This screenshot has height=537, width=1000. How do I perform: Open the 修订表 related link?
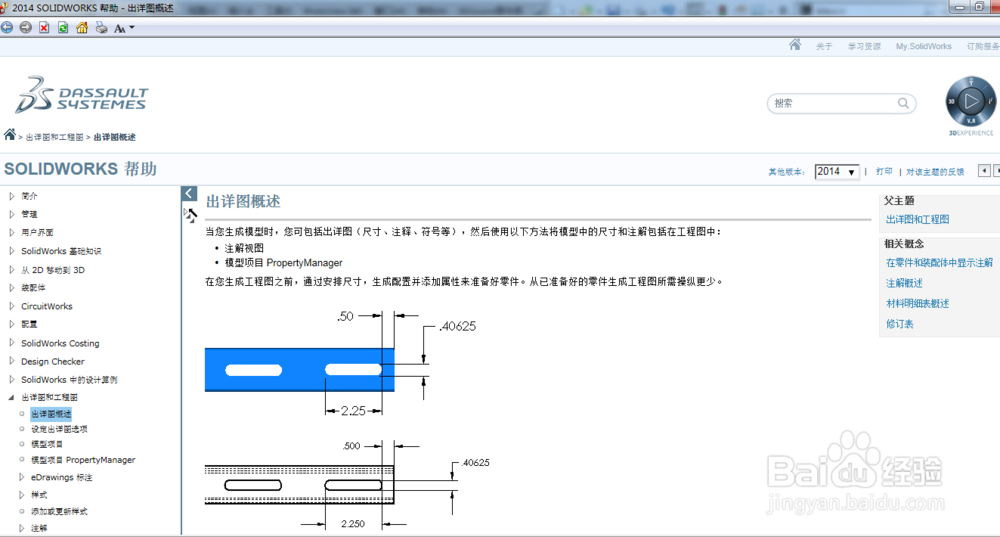899,324
